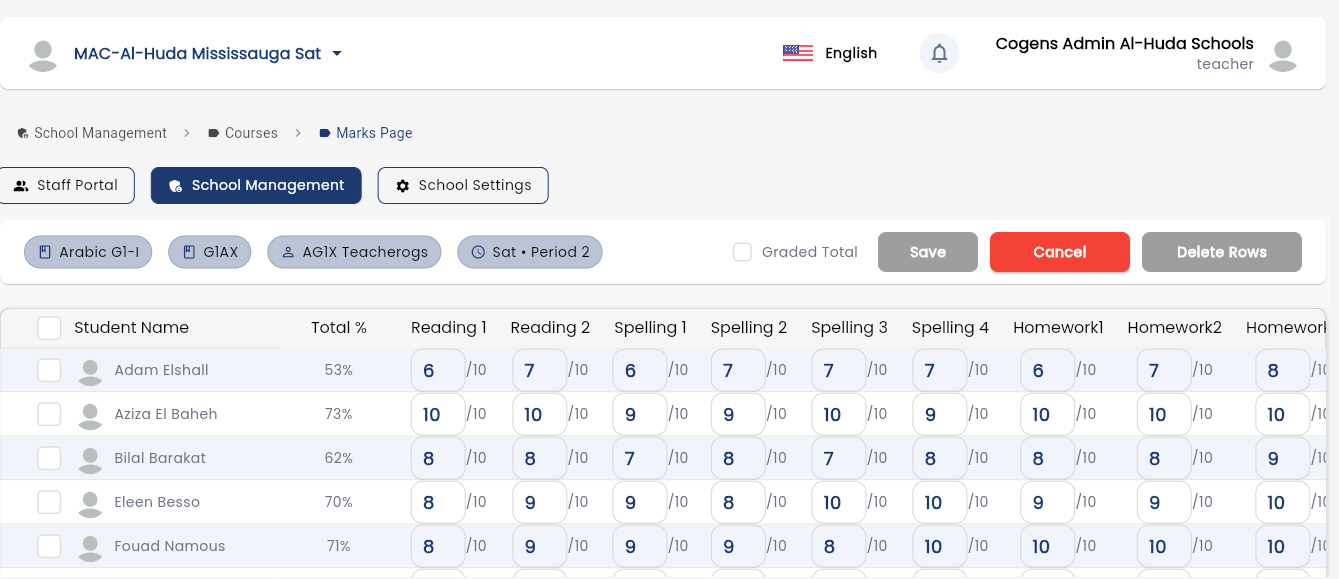Click Eleen Besso's Reading 1 mark field
1339x579 pixels.
click(x=437, y=502)
